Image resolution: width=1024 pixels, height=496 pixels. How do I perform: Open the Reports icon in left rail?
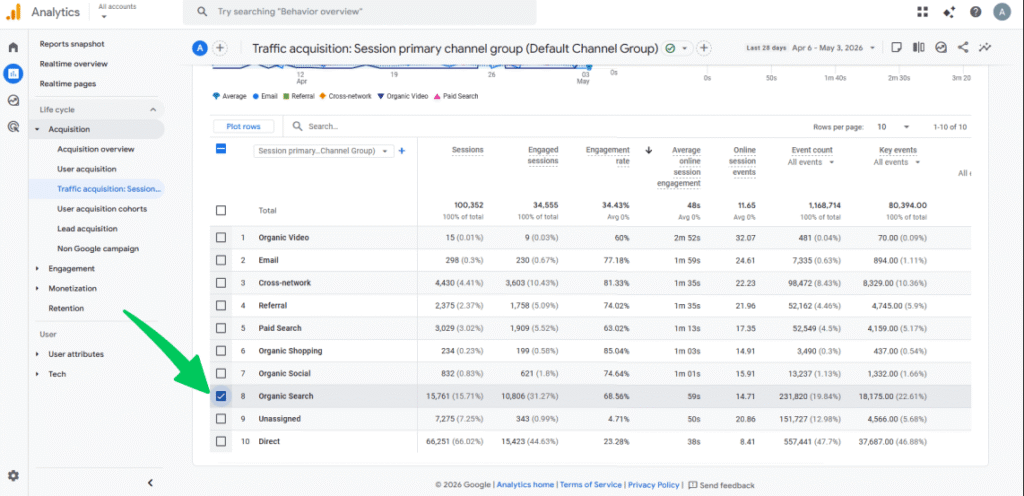(x=13, y=74)
